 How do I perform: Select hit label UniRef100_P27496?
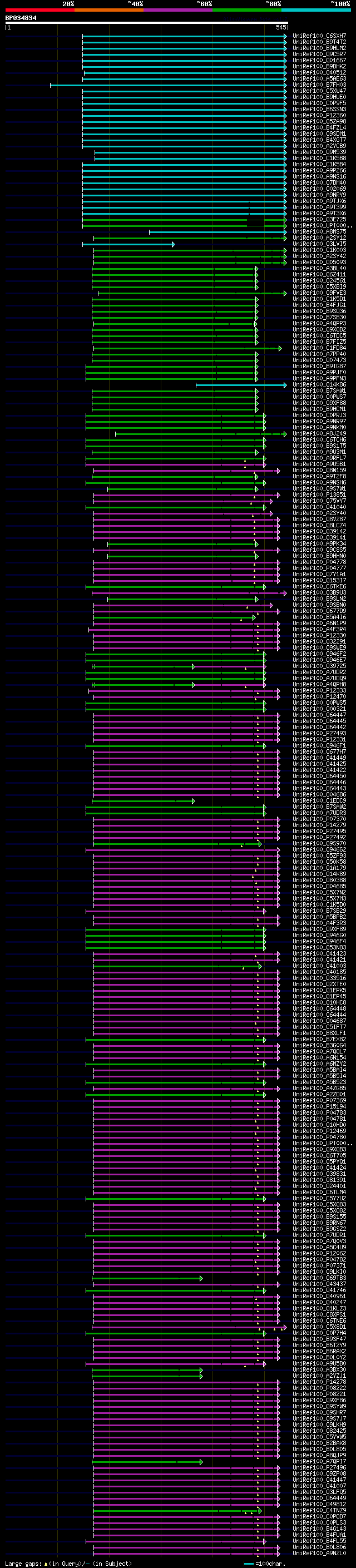(x=319, y=1467)
